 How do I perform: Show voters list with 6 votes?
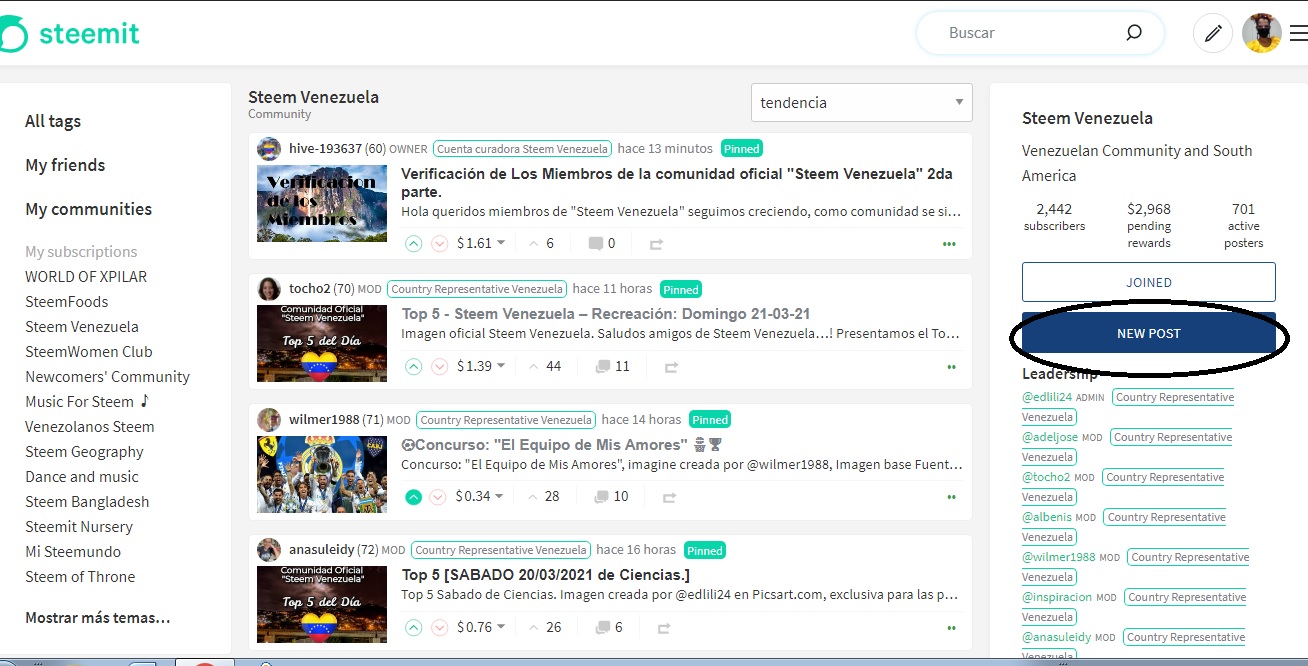(541, 243)
